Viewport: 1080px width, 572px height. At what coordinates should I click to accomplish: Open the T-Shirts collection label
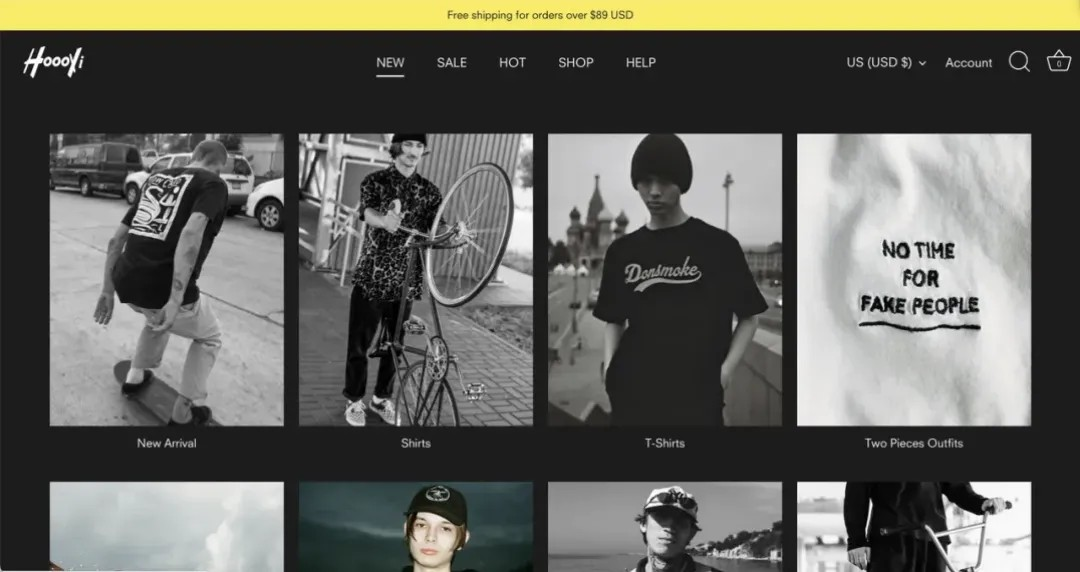pyautogui.click(x=665, y=443)
